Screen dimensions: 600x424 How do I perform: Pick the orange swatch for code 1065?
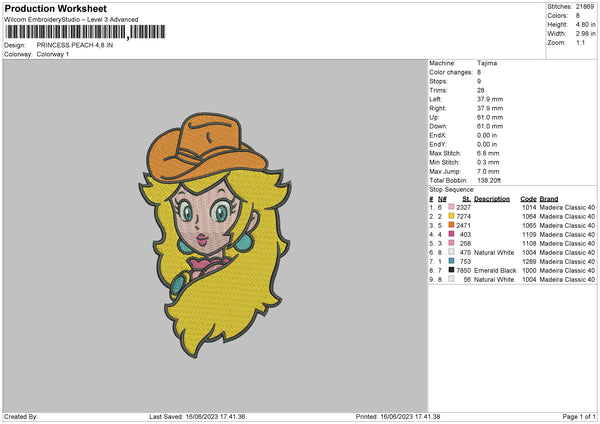(x=452, y=226)
